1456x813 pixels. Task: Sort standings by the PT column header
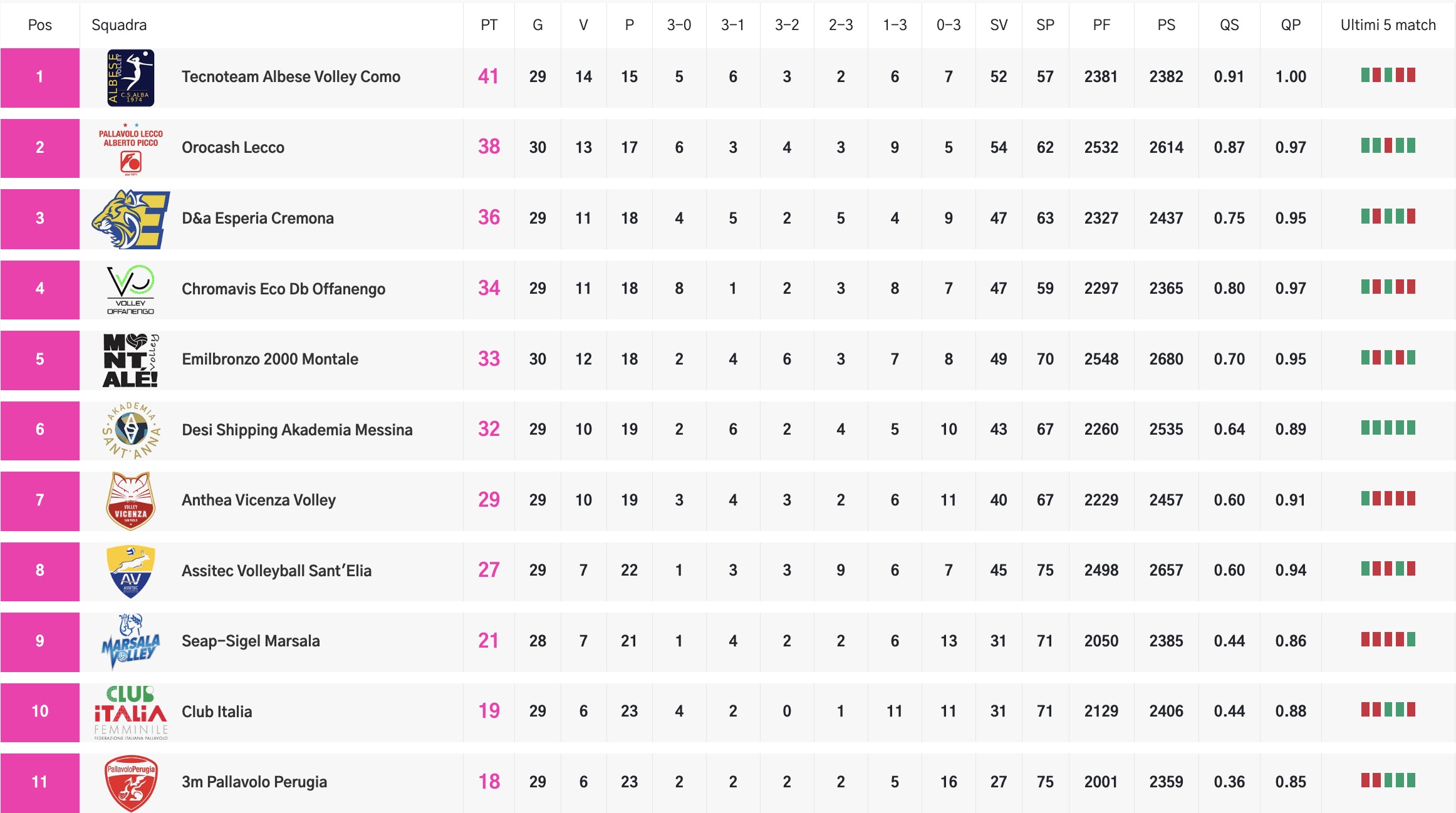(x=489, y=25)
